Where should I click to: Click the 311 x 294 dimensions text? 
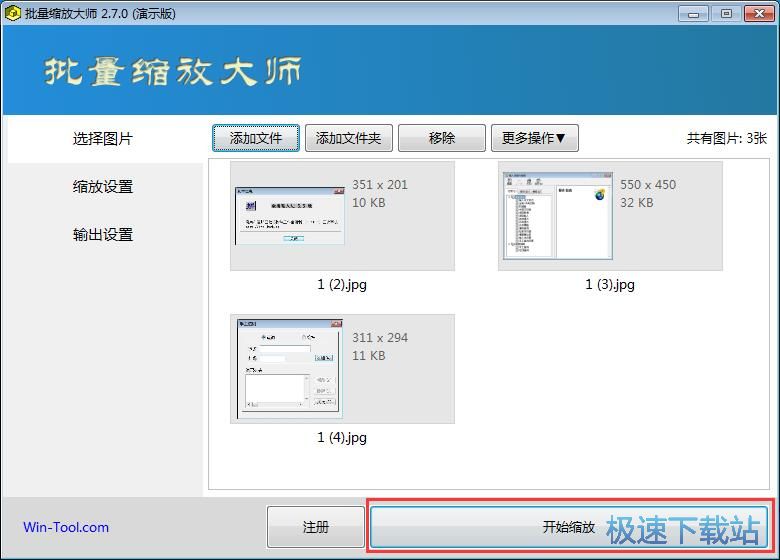click(380, 337)
